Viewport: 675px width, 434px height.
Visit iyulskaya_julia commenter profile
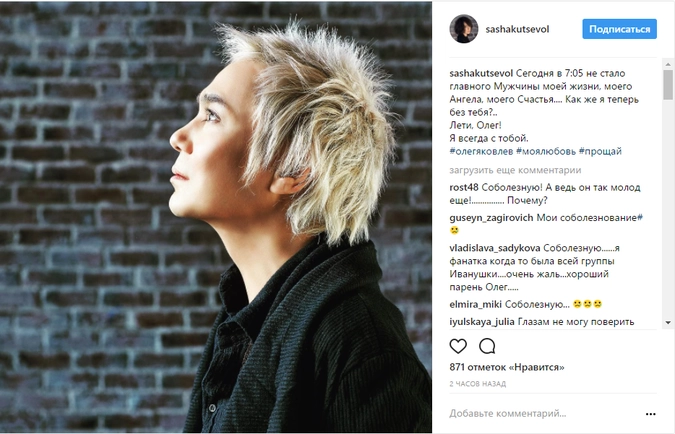coord(482,322)
